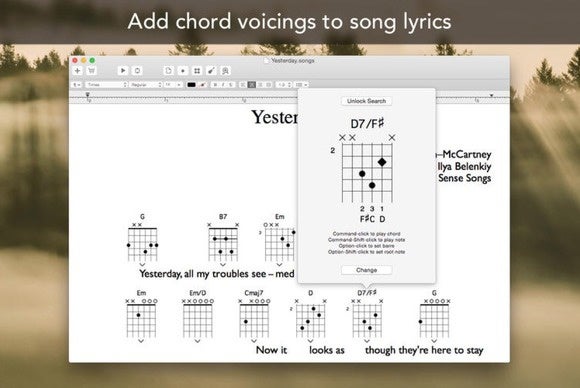Toggle the center text alignment button

252,85
